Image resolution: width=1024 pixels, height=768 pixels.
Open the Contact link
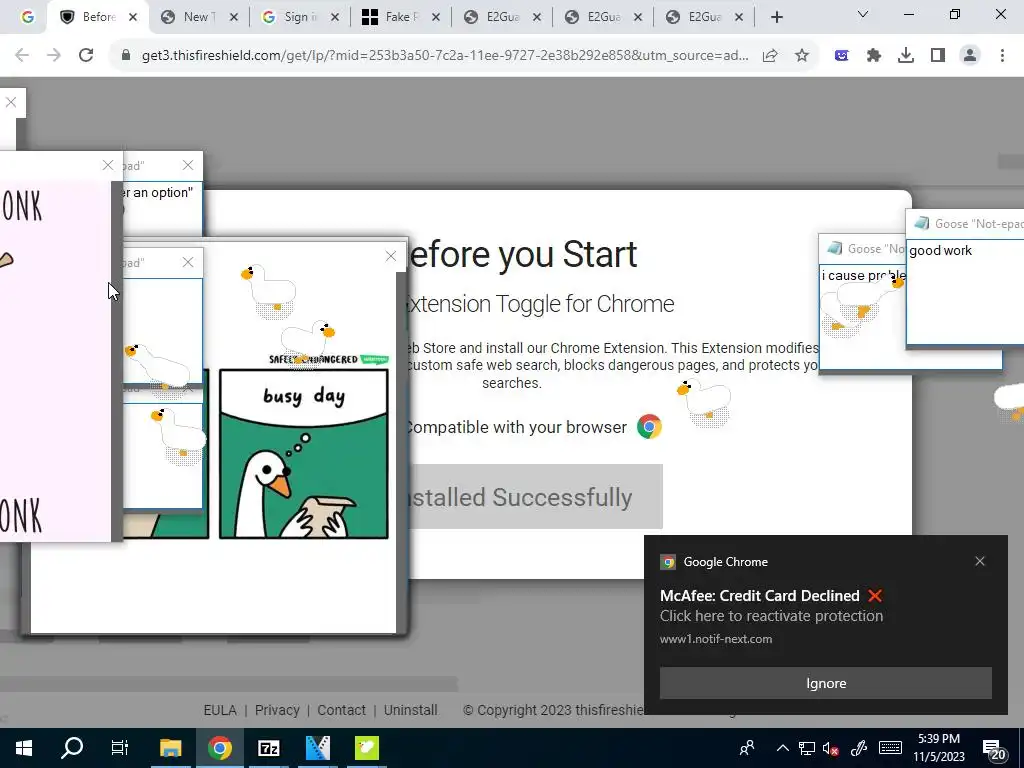coord(341,710)
